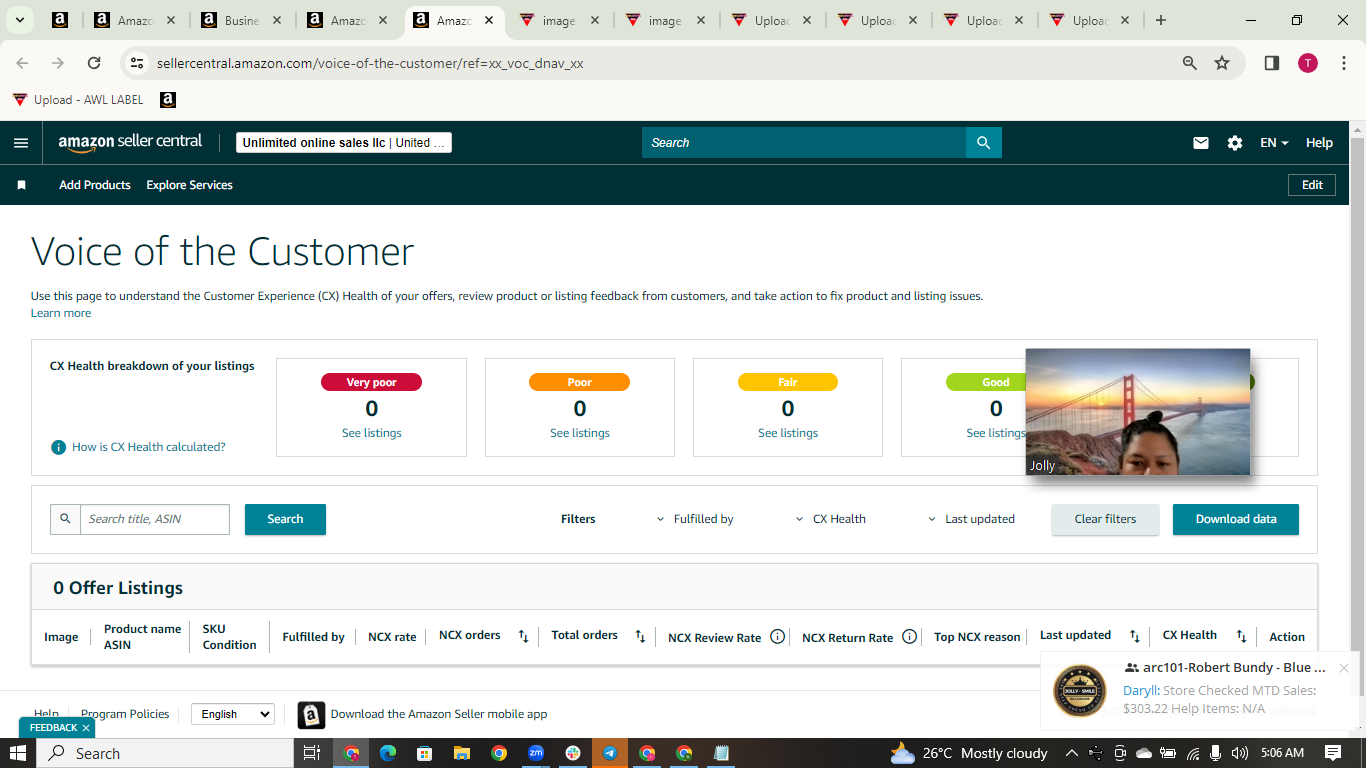Viewport: 1366px width, 768px height.
Task: Switch to the first pinned Amazon tab
Action: coord(60,20)
